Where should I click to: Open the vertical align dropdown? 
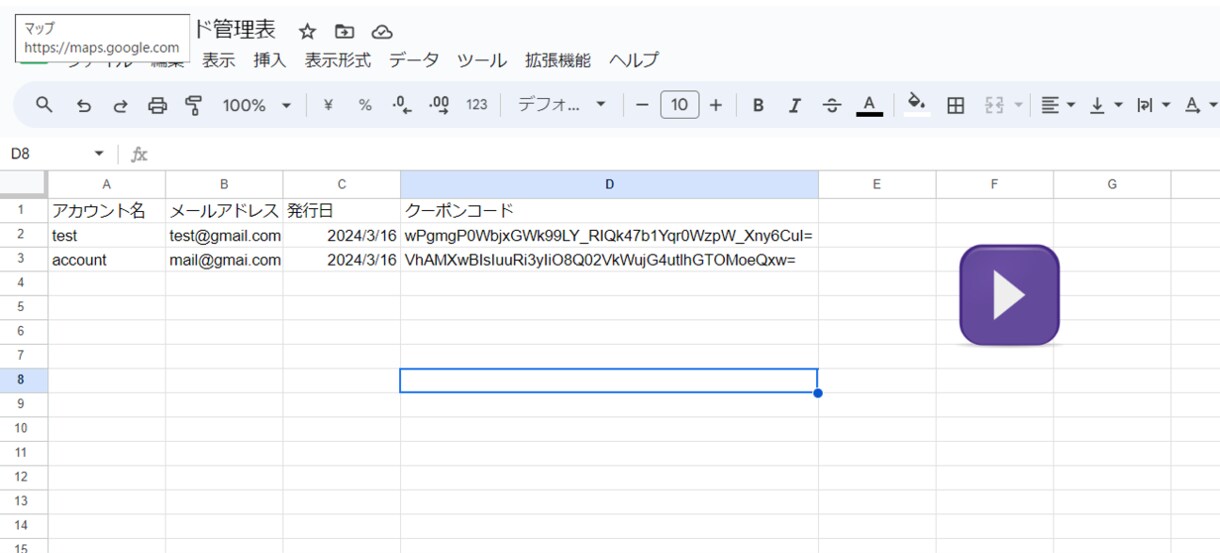click(1106, 105)
